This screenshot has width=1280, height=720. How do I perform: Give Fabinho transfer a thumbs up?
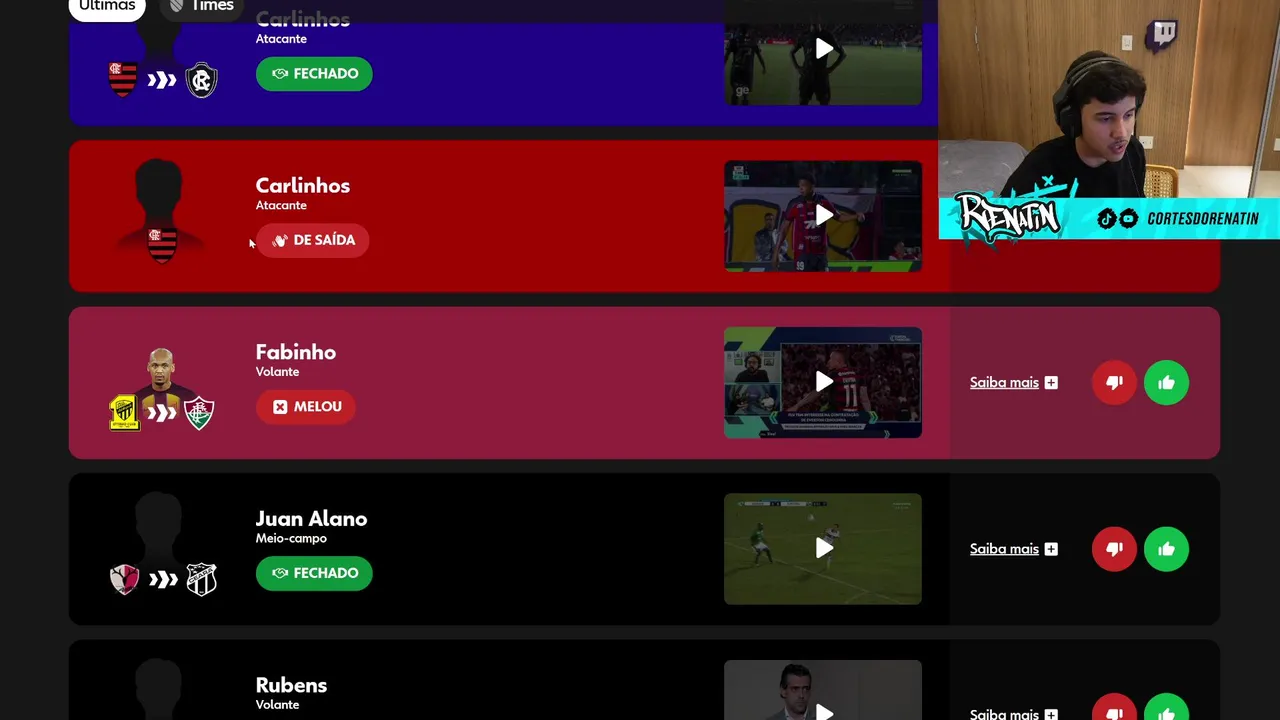click(x=1166, y=382)
